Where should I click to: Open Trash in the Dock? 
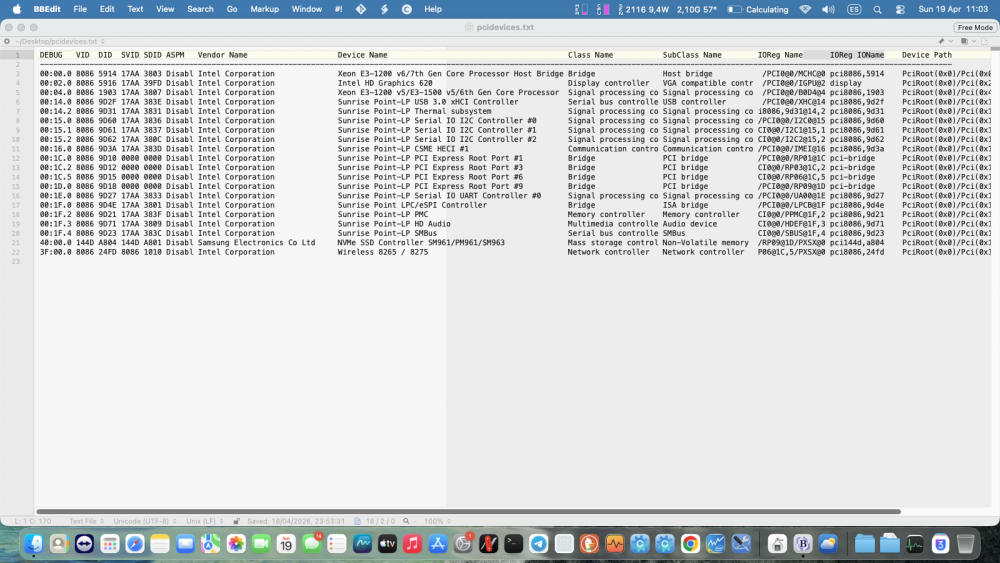tap(966, 544)
